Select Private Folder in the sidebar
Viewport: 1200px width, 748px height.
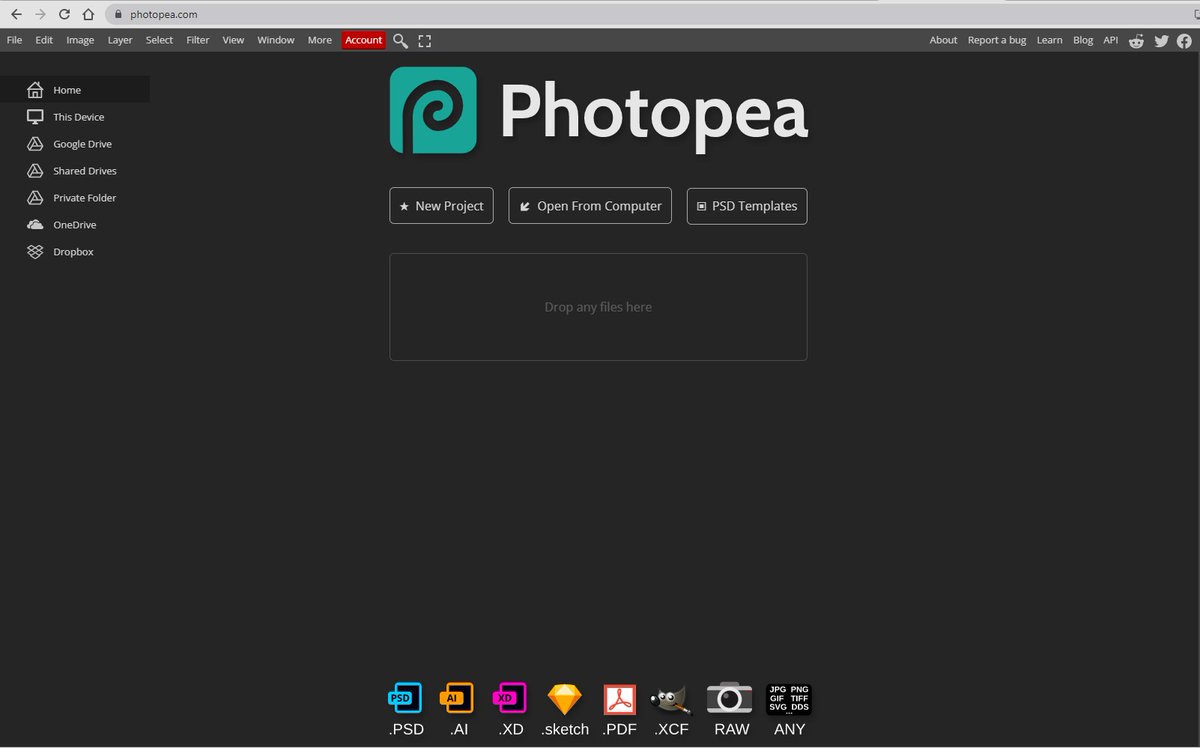[x=75, y=198]
